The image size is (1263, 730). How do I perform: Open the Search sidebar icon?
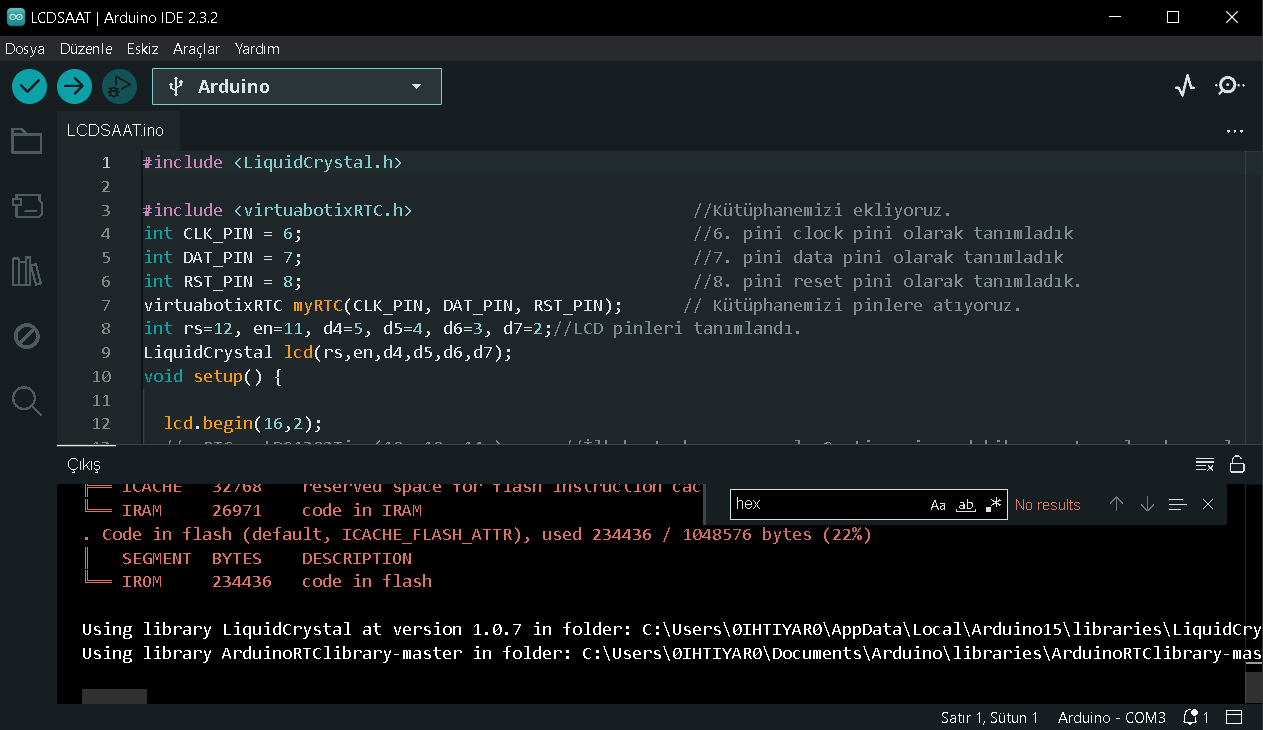(26, 401)
